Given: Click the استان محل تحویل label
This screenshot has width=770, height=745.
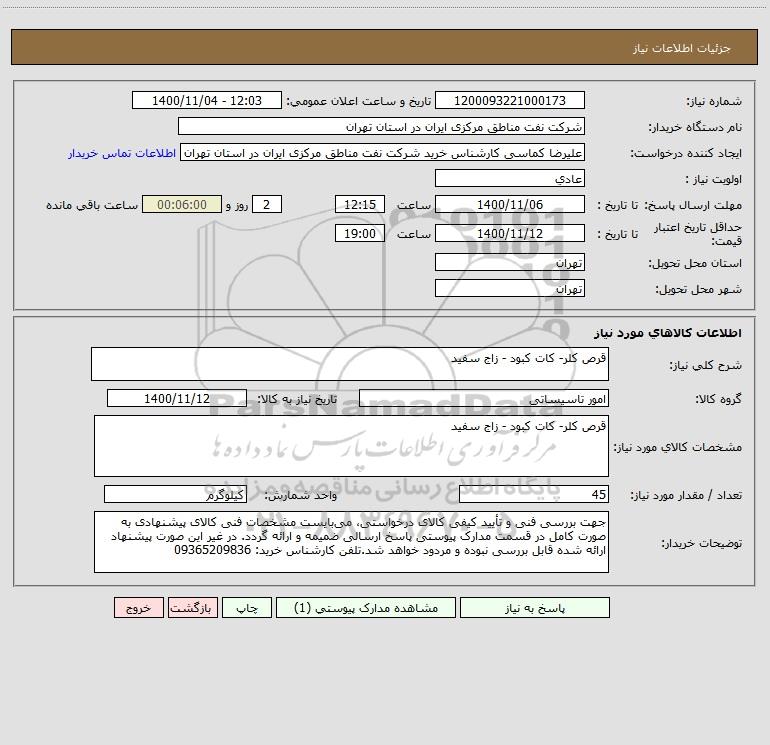Looking at the screenshot, I should (x=695, y=264).
